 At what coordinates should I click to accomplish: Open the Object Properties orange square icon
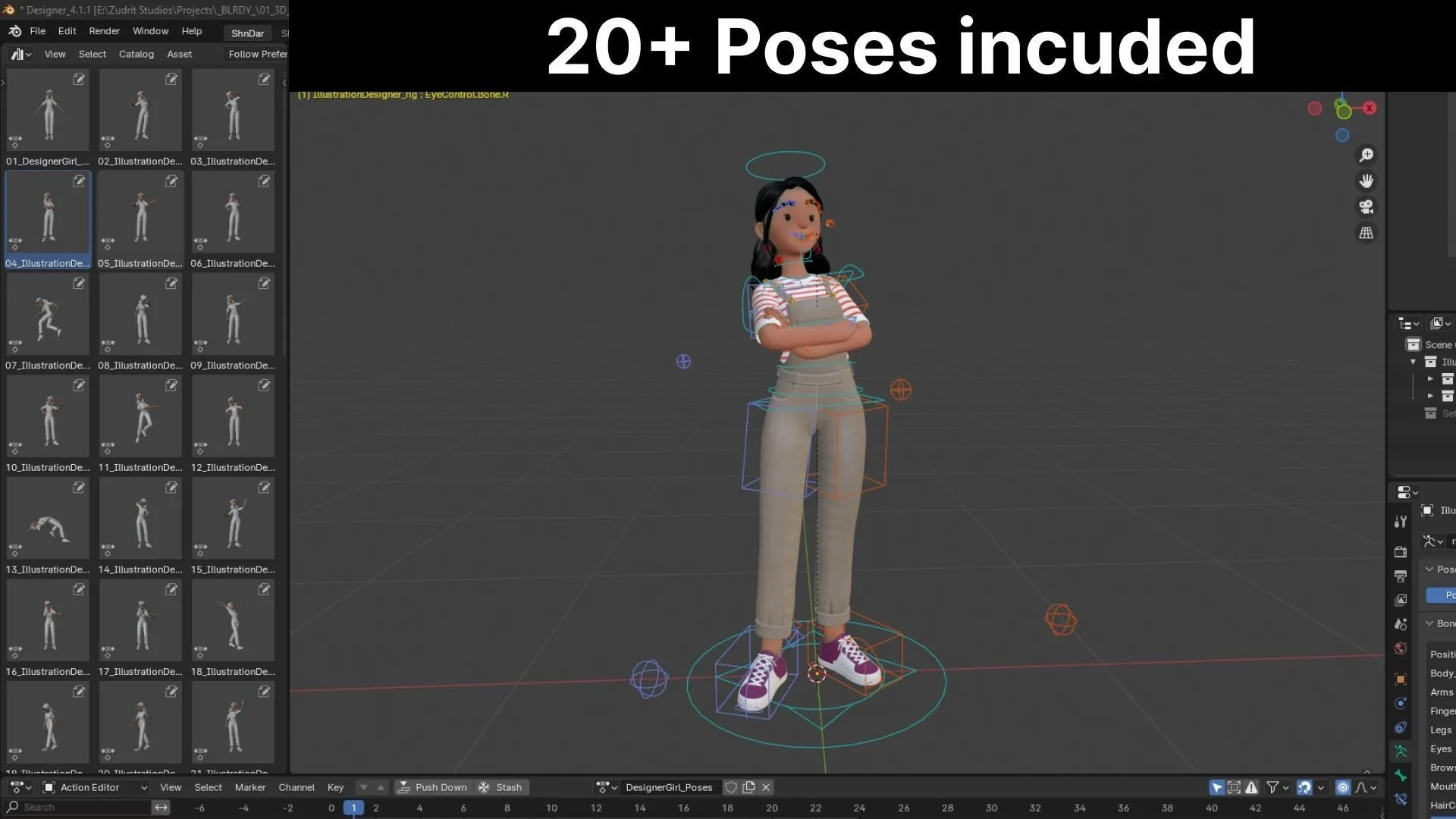click(x=1400, y=680)
